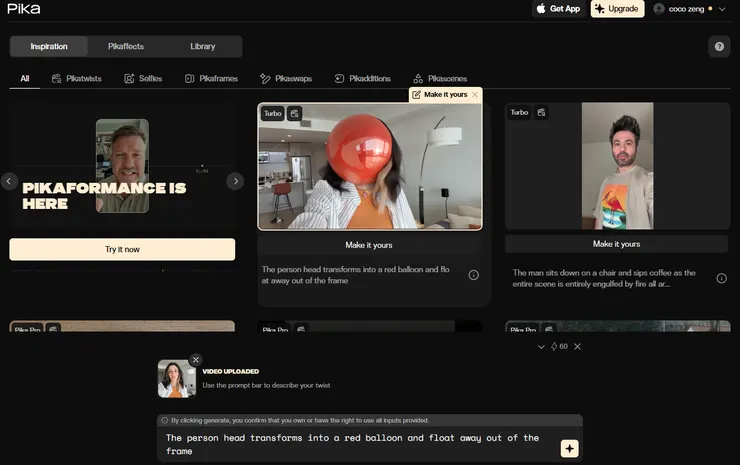Click the Try it now button
Viewport: 740px width, 465px height.
pos(122,249)
